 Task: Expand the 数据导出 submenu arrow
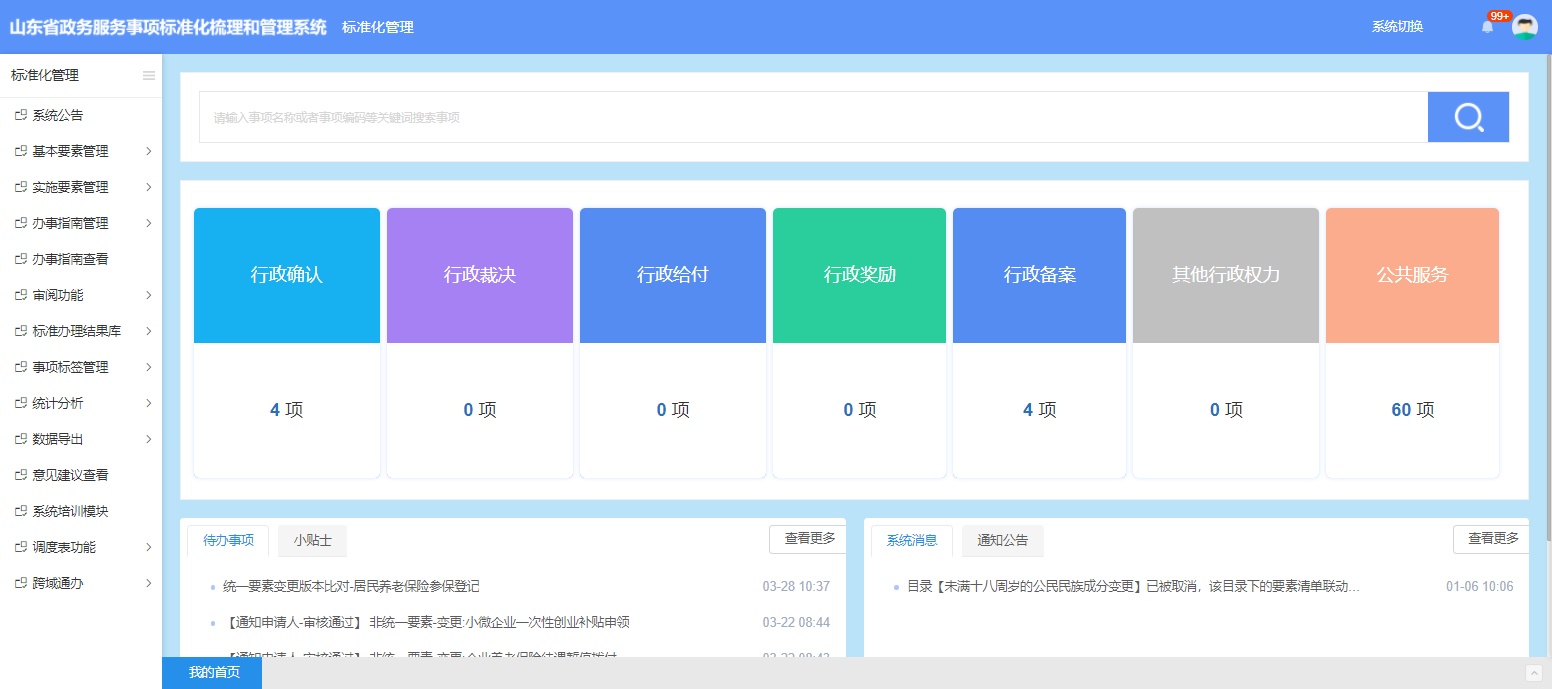point(149,439)
